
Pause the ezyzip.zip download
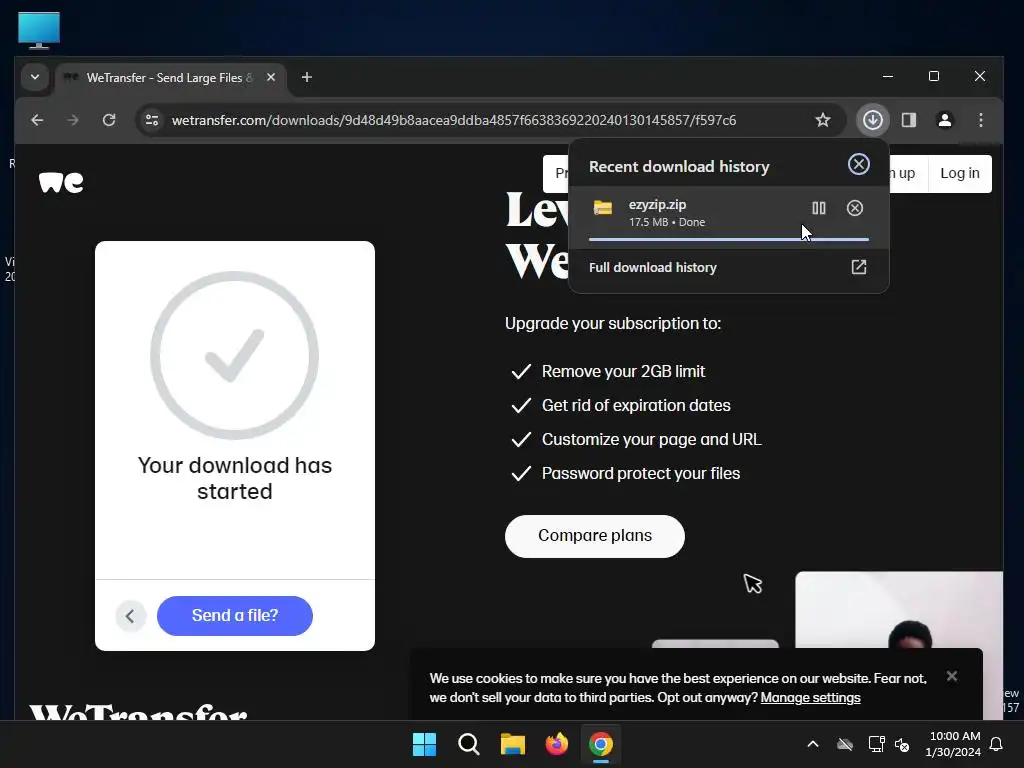(818, 208)
